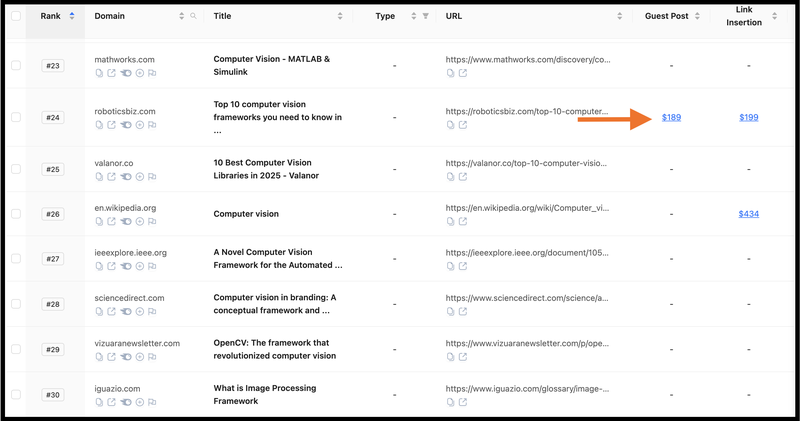Open iguazio.com domain in new tab
This screenshot has height=421, width=800.
(111, 402)
